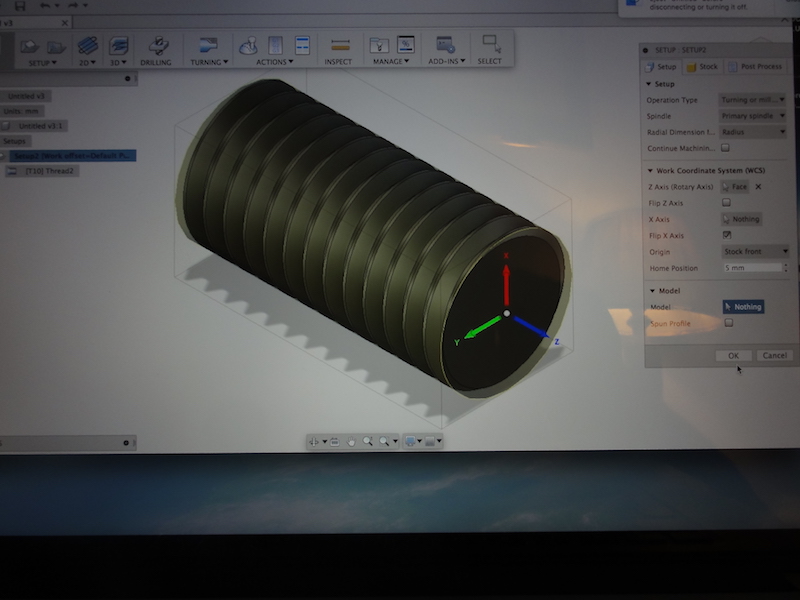Click the Home Position stepper arrows
800x600 pixels.
click(x=786, y=268)
